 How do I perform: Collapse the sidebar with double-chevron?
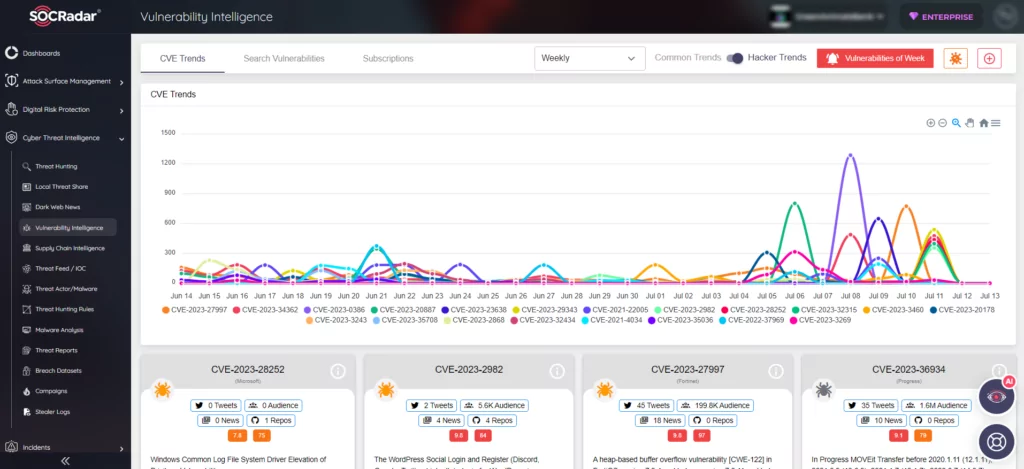point(65,461)
